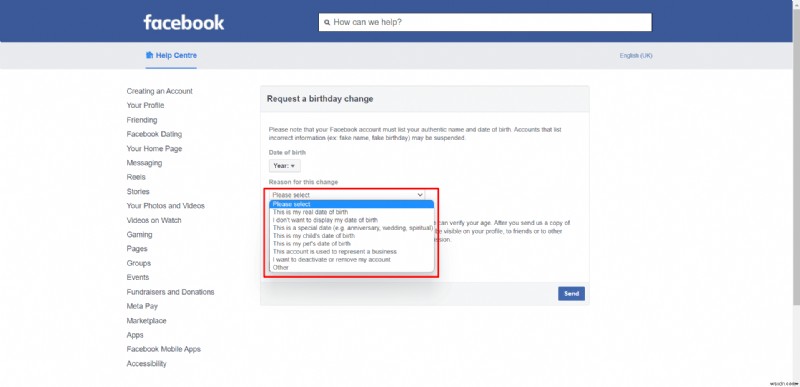This screenshot has height=387, width=800.
Task: Collapse the 'Reason for this change' select box
Action: click(x=347, y=195)
